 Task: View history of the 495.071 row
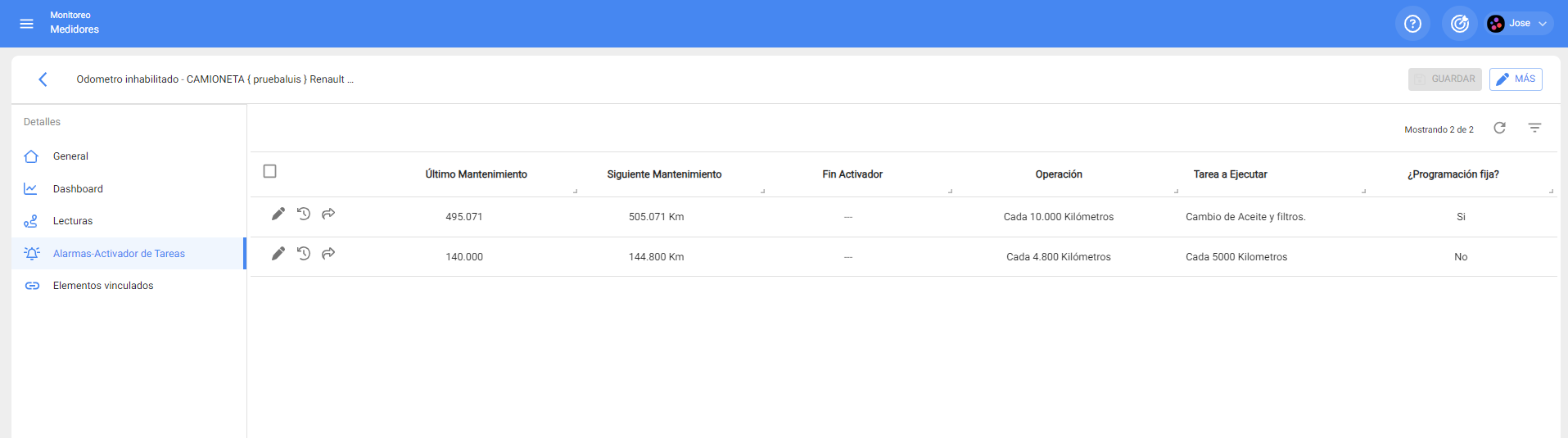pyautogui.click(x=304, y=214)
